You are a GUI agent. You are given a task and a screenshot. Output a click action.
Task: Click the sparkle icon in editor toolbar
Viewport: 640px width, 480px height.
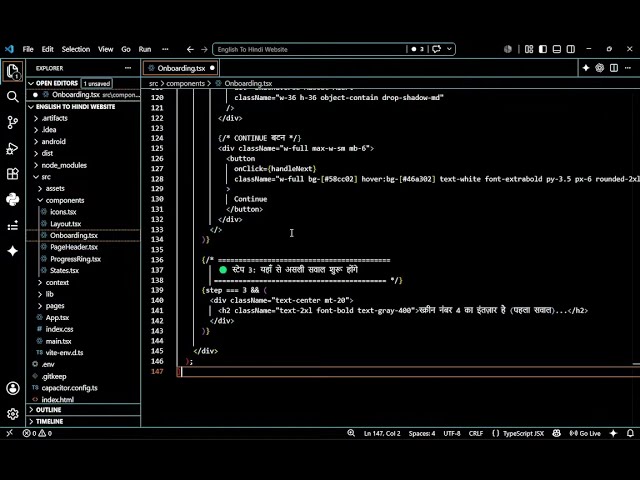tap(586, 68)
